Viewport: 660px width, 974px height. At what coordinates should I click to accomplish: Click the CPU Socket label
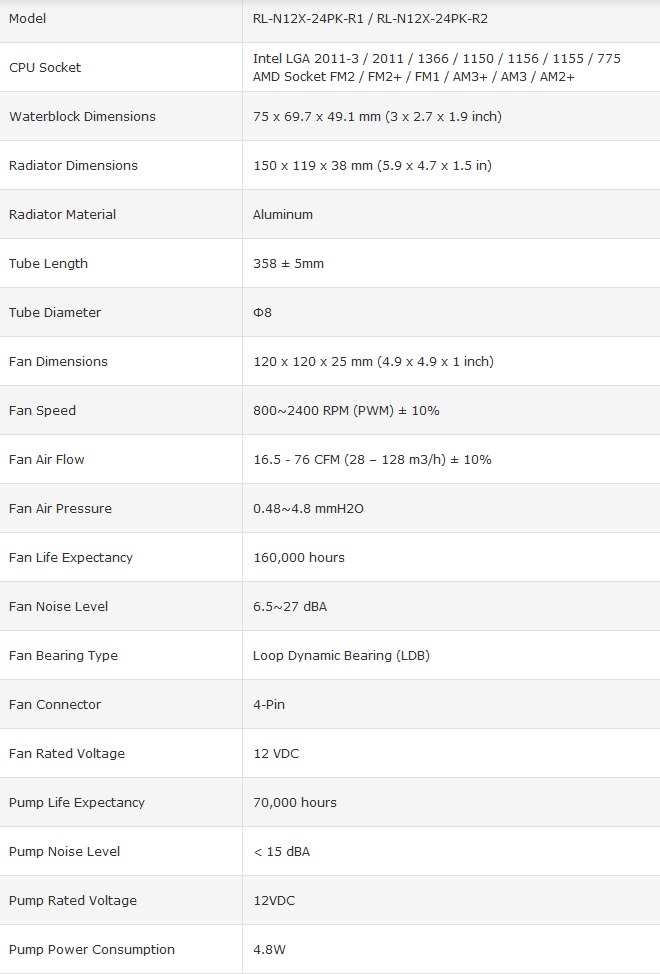click(45, 68)
